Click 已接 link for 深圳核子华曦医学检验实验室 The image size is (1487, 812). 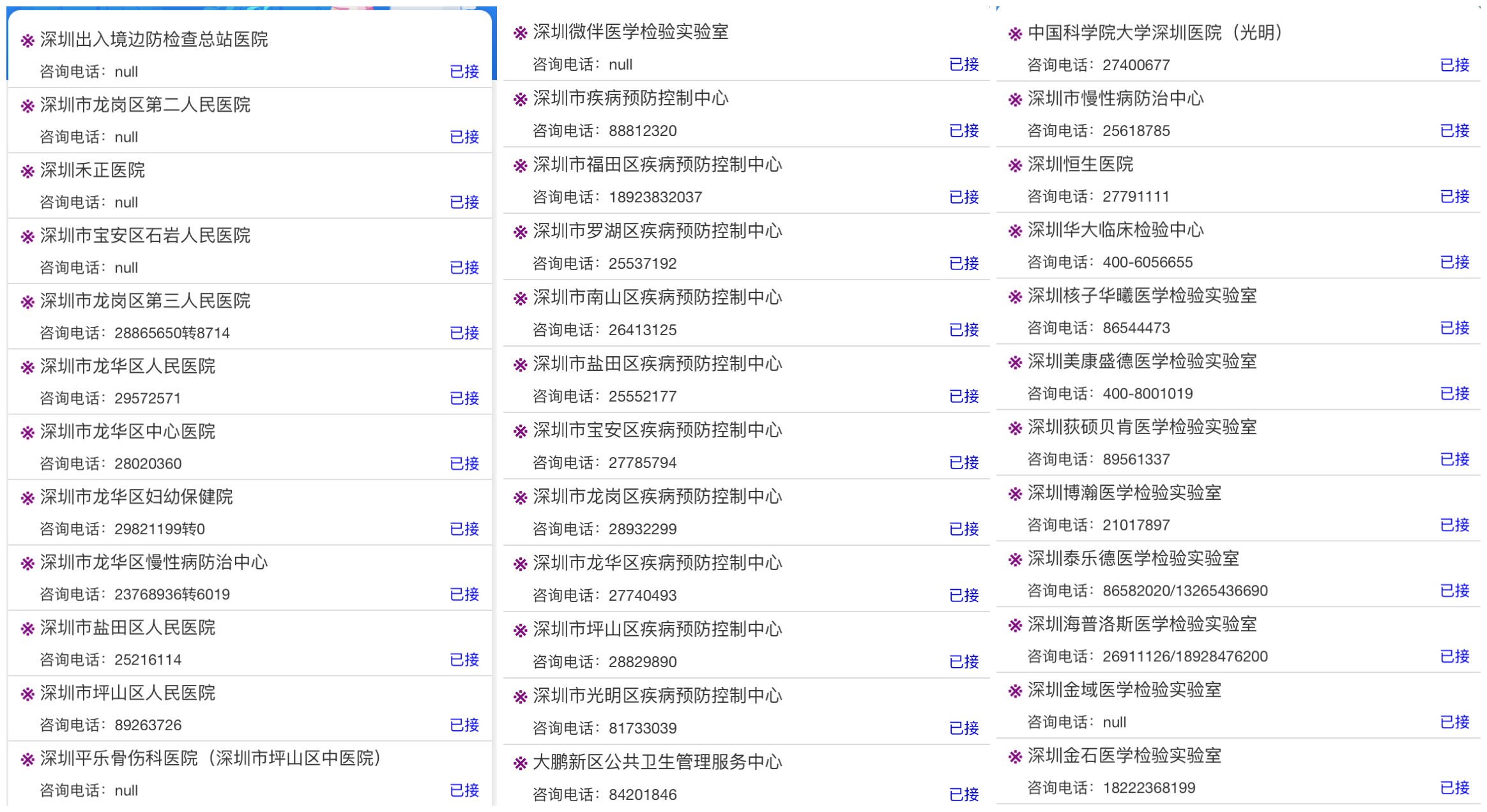point(1455,328)
